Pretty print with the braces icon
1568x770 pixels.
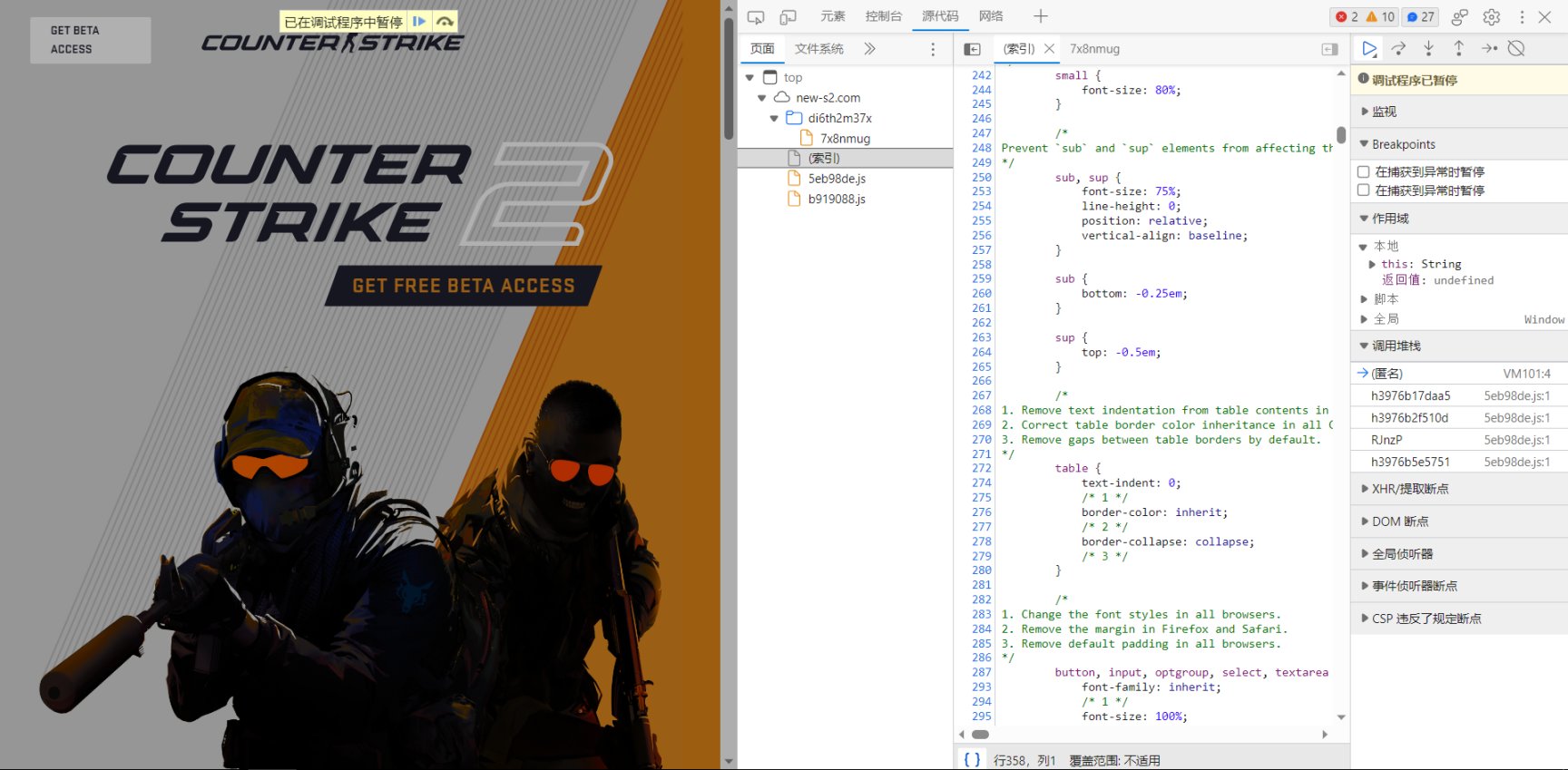[972, 760]
